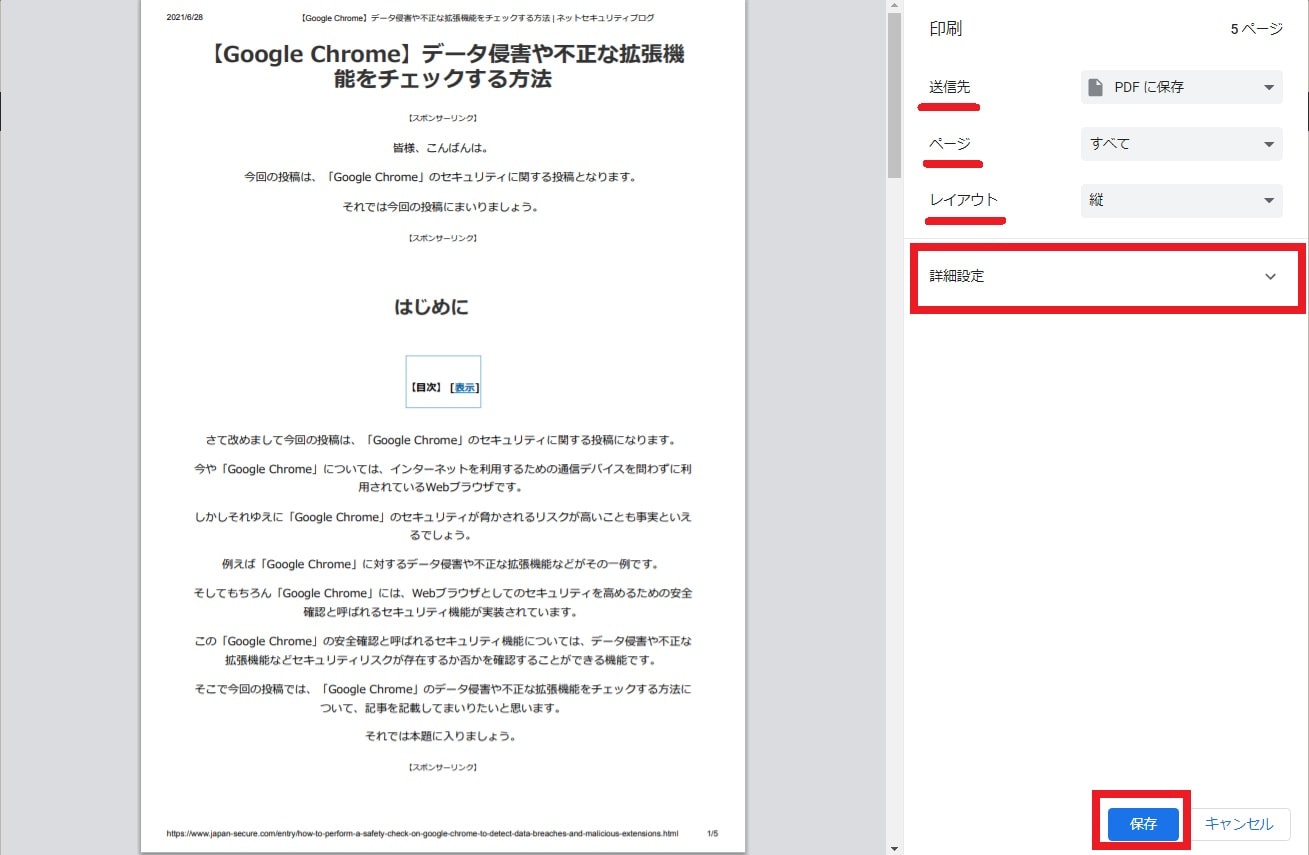Click the それでは今回の投稿にまいりましょう。 line
Screen dimensions: 1309x855
click(x=441, y=207)
